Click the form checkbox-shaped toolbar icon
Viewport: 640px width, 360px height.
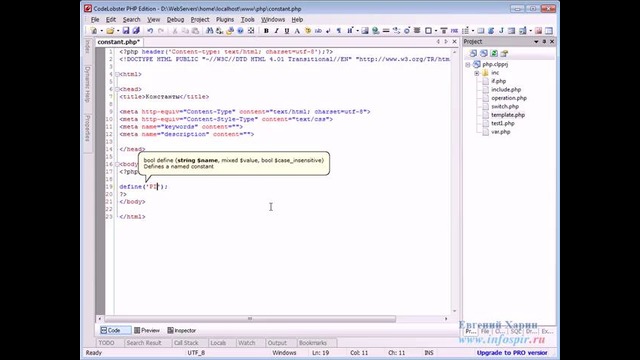coord(428,31)
